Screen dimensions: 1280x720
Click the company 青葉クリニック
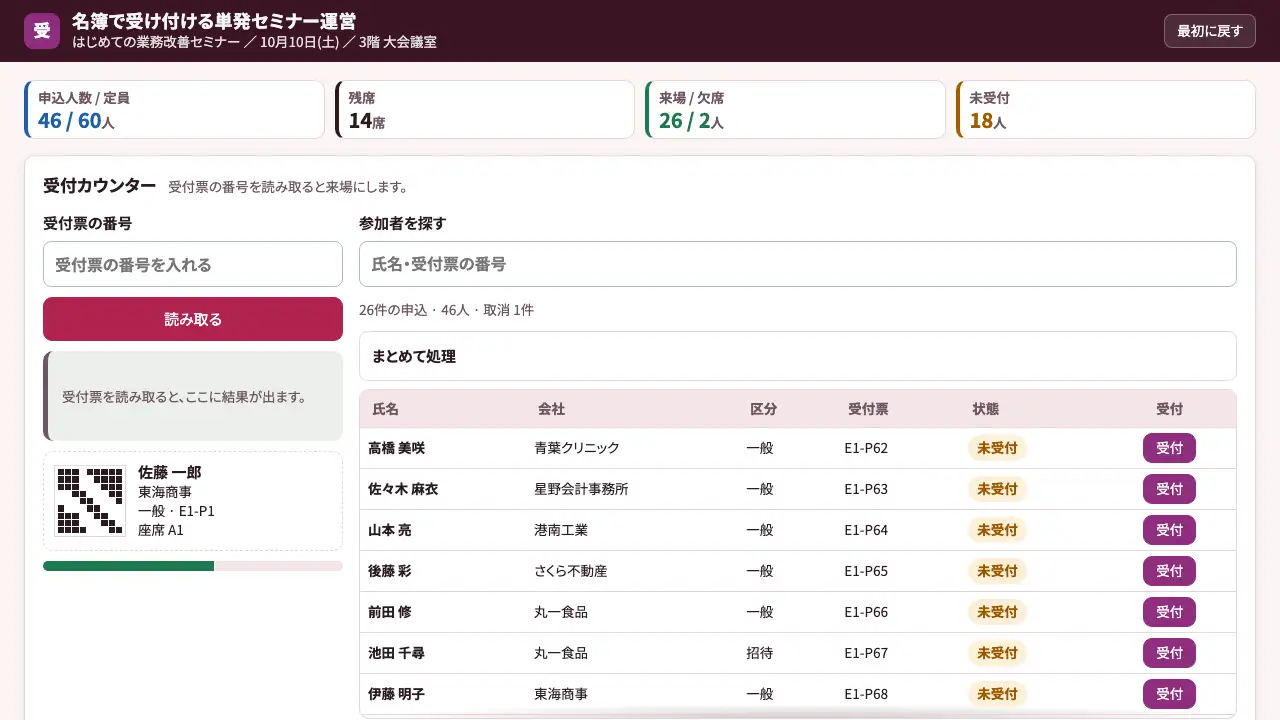coord(577,448)
